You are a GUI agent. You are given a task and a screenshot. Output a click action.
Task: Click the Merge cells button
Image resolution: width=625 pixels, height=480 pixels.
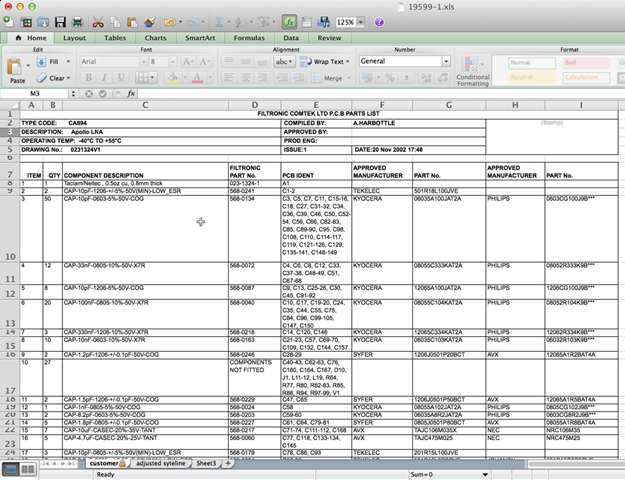[x=330, y=78]
